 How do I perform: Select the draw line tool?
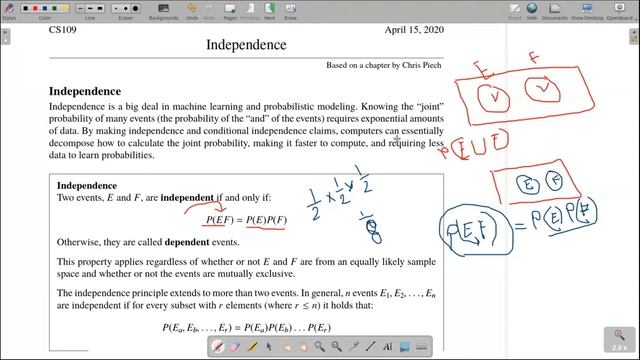[x=371, y=347]
